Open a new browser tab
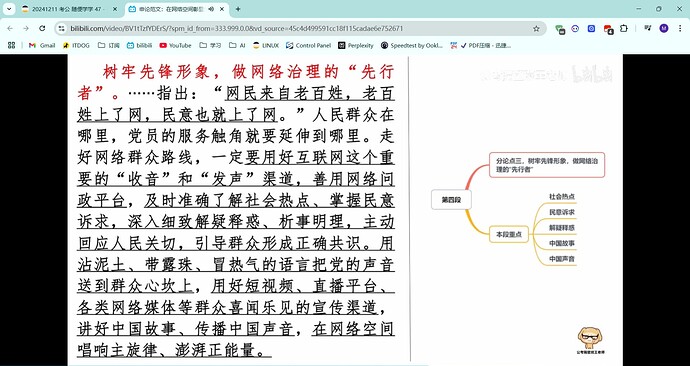The width and height of the screenshot is (690, 366). [x=238, y=9]
